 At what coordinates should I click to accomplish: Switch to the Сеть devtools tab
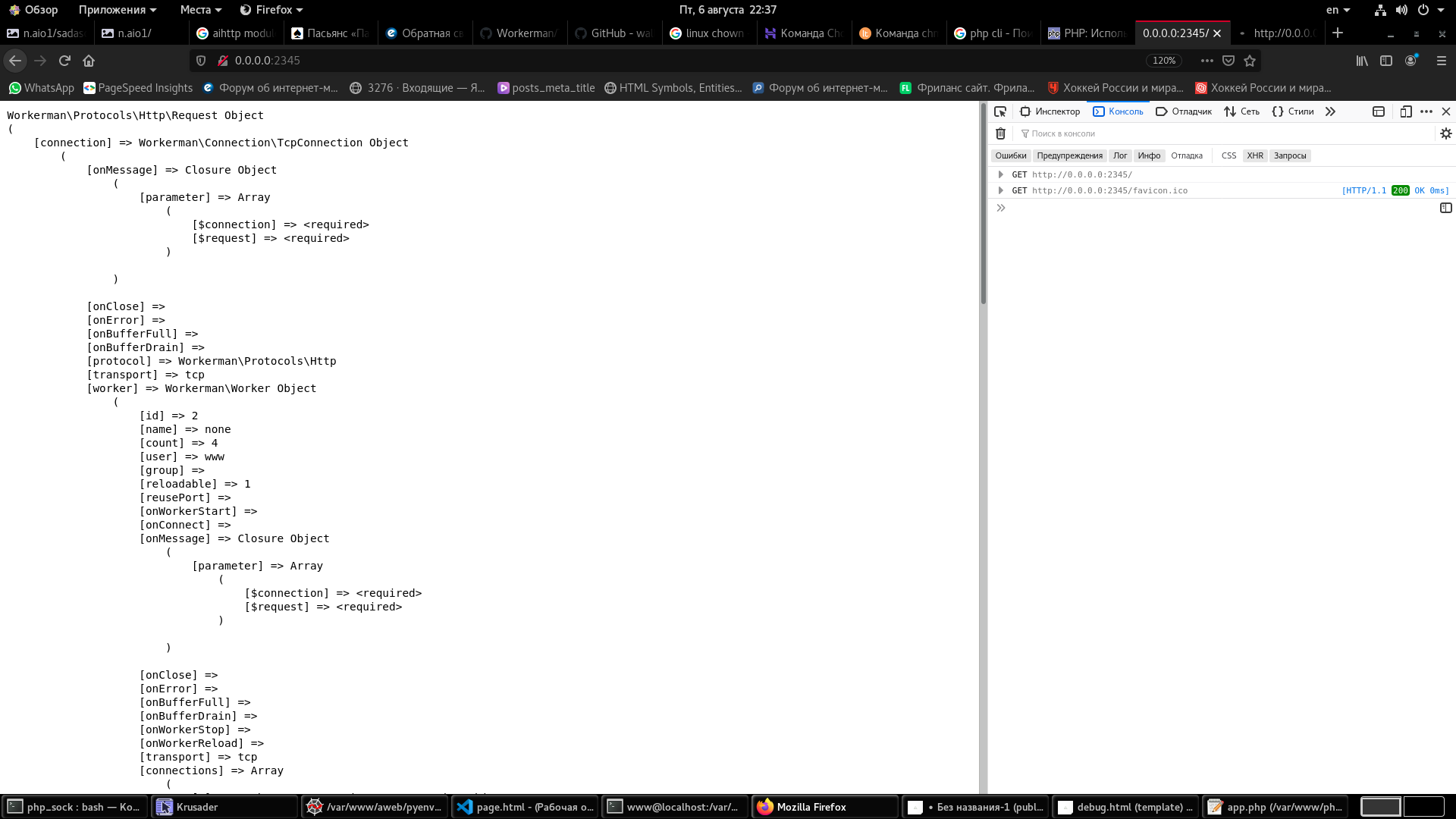[x=1241, y=111]
